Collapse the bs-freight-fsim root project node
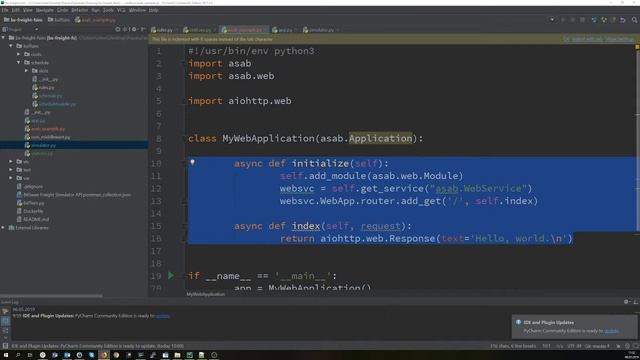Screen dimensions: 640x360 [3, 38]
